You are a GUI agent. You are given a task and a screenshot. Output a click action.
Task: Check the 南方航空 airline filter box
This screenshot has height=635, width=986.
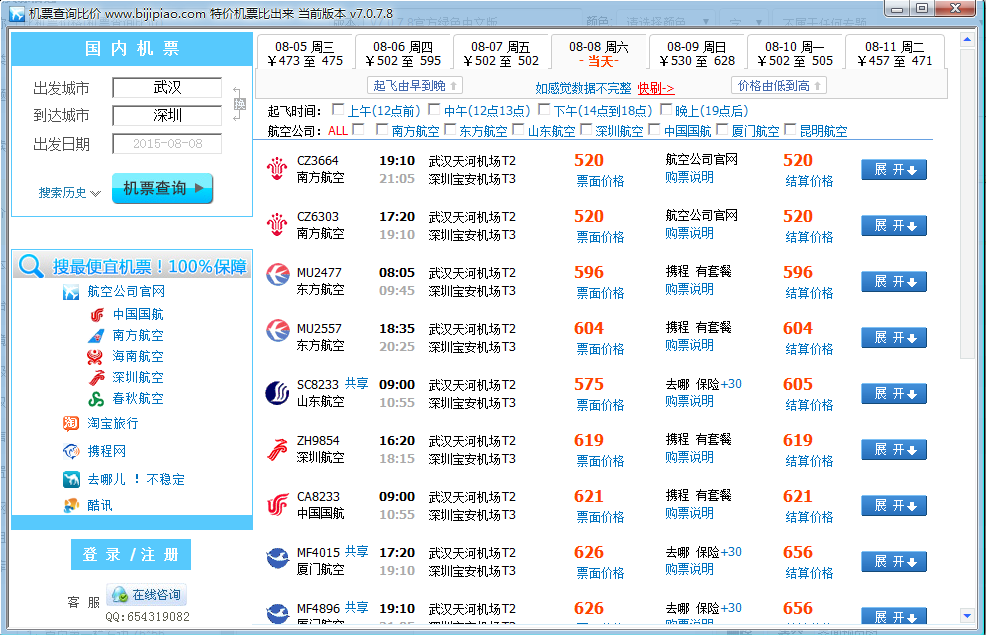(x=382, y=130)
